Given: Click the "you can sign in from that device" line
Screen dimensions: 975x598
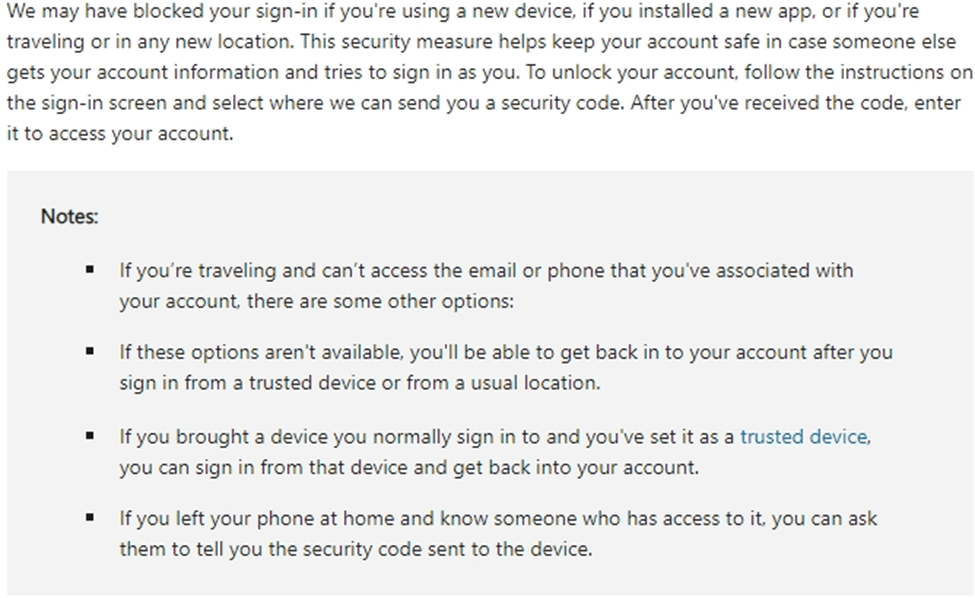Looking at the screenshot, I should coord(409,467).
